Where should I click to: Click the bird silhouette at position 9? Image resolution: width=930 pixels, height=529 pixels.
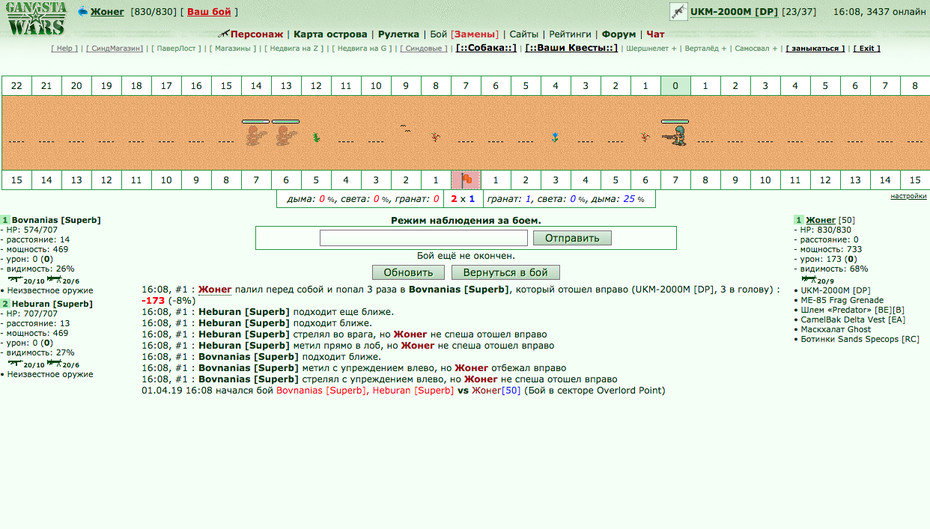point(406,128)
